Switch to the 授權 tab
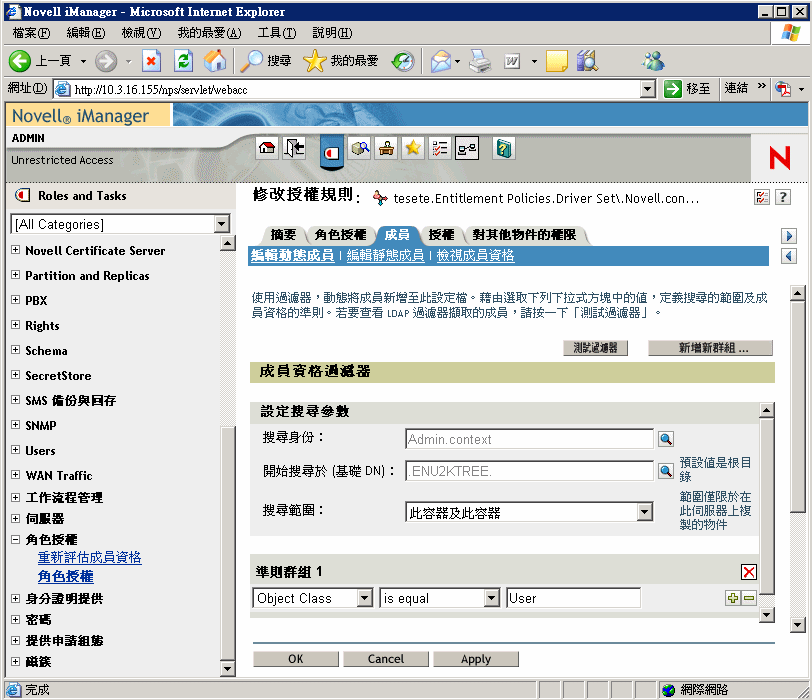 click(x=441, y=235)
